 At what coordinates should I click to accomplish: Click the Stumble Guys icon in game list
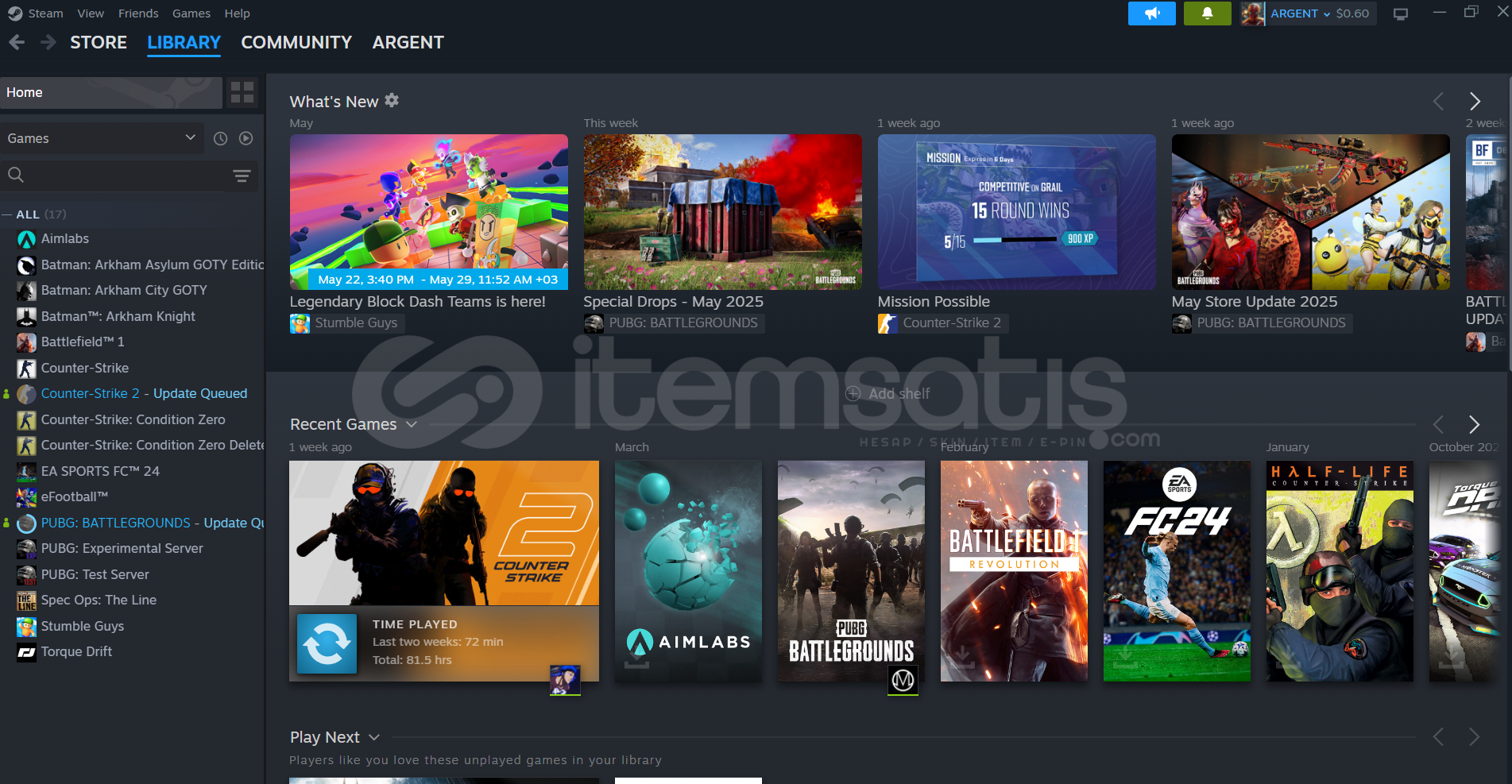[26, 627]
